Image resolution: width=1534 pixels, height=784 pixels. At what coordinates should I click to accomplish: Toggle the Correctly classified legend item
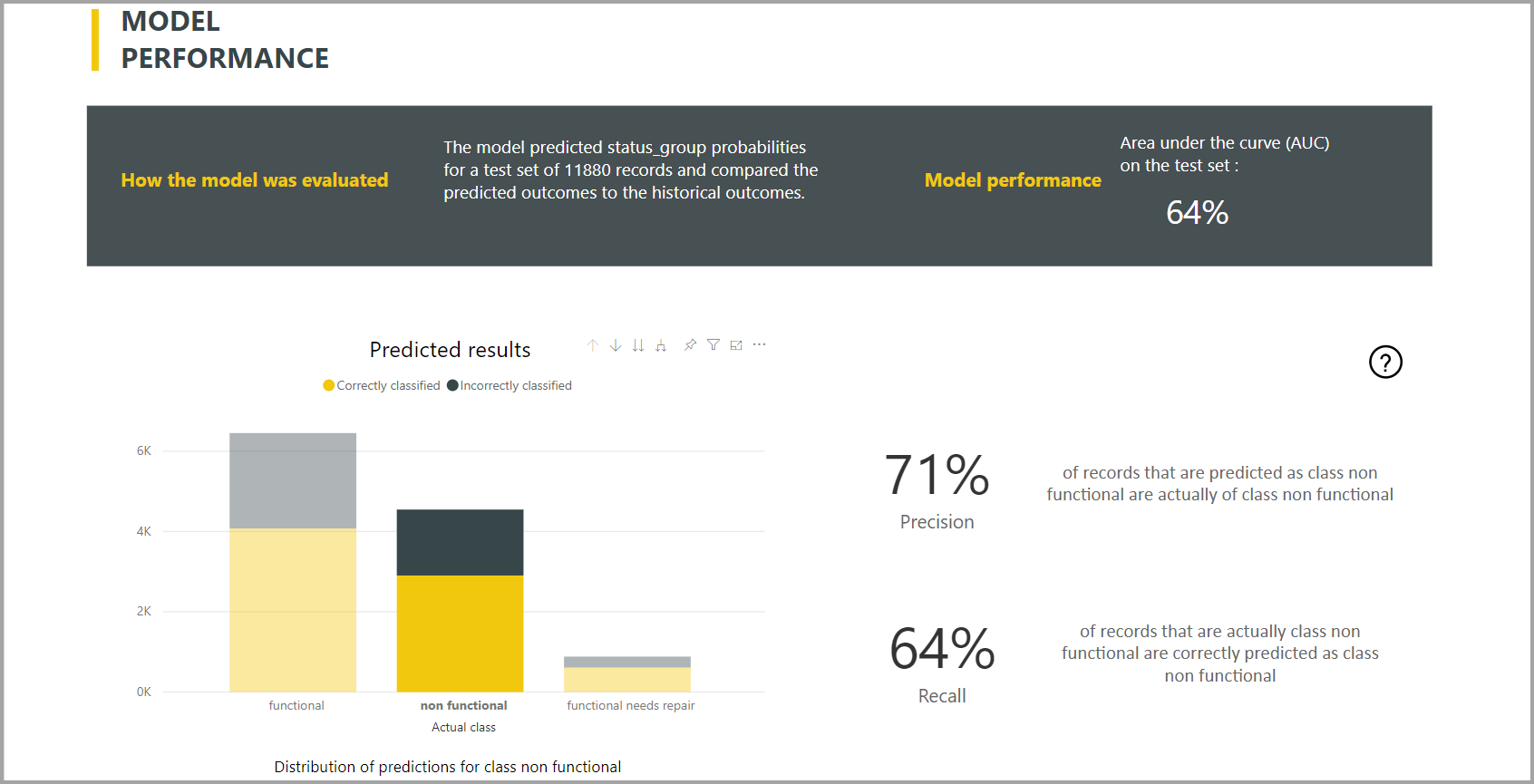[x=382, y=385]
